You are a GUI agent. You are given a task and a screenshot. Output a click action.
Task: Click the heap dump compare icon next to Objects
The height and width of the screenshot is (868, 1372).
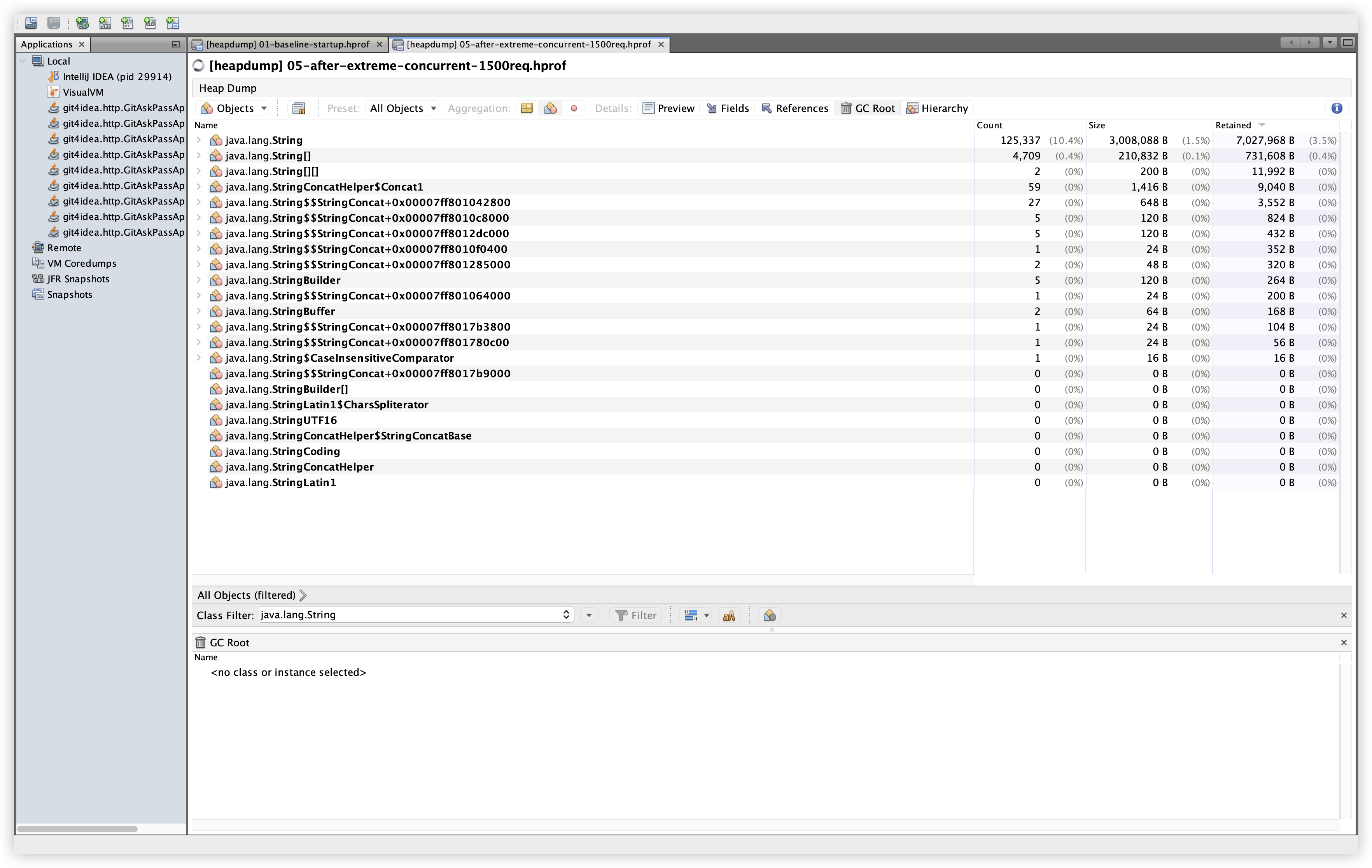pos(299,108)
